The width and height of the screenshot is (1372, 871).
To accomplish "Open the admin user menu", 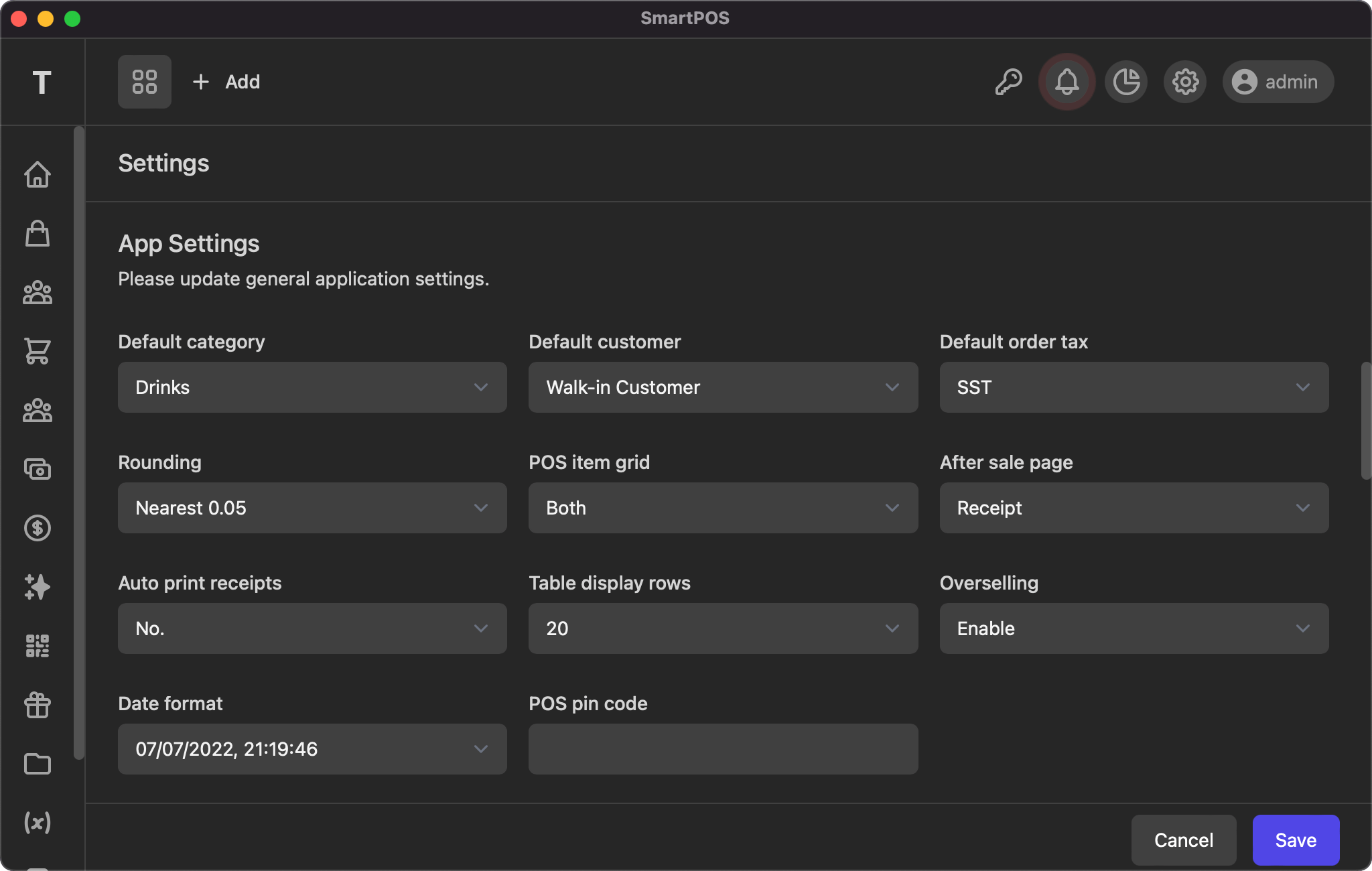I will [1278, 82].
